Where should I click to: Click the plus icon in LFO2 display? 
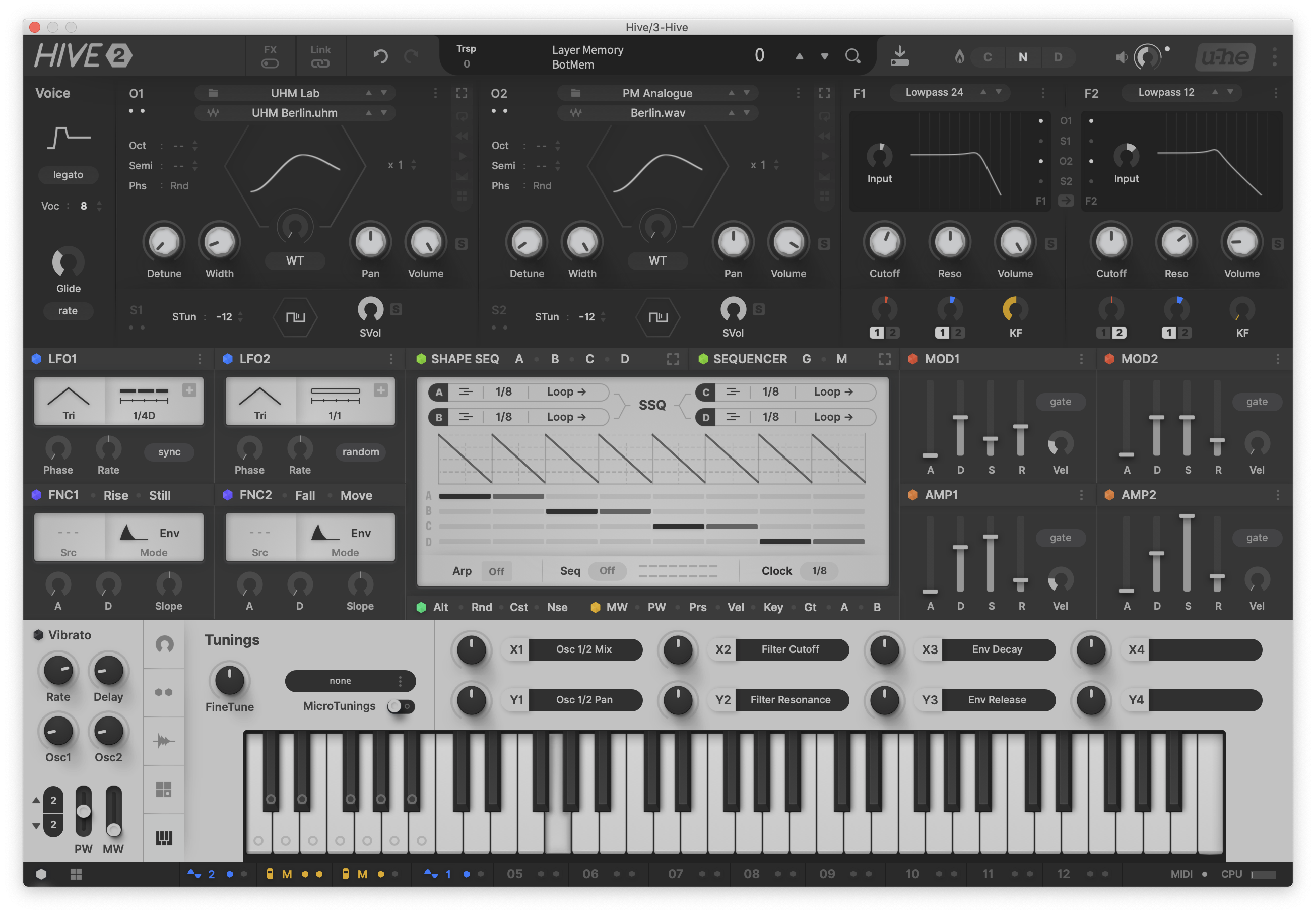pos(380,390)
